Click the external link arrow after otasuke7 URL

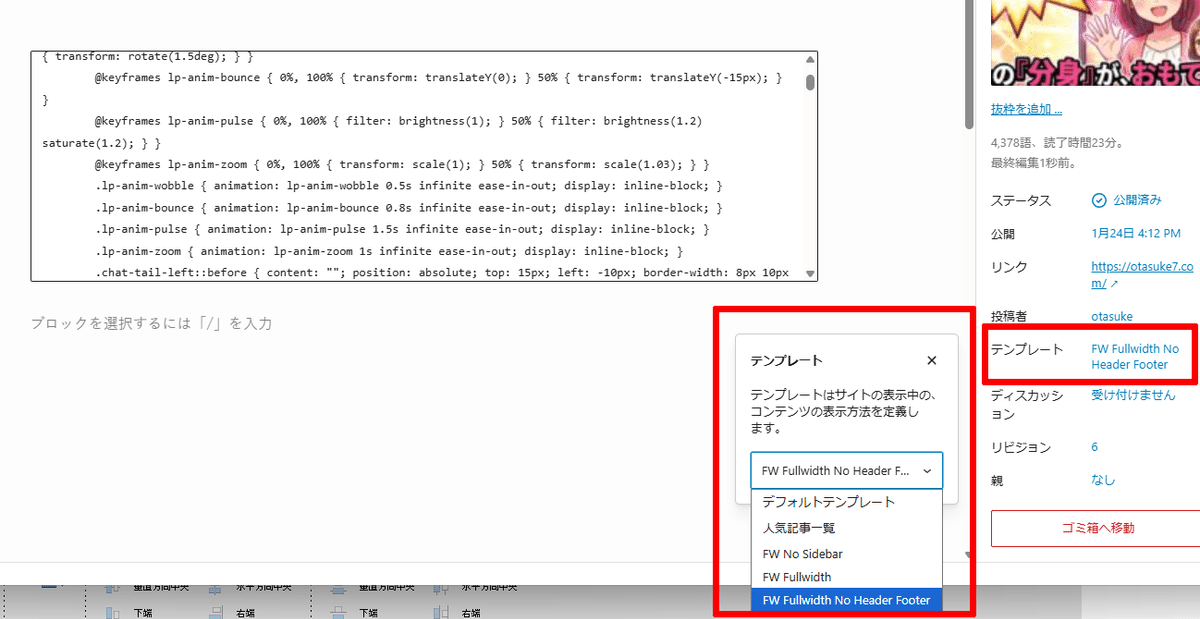pos(1114,284)
